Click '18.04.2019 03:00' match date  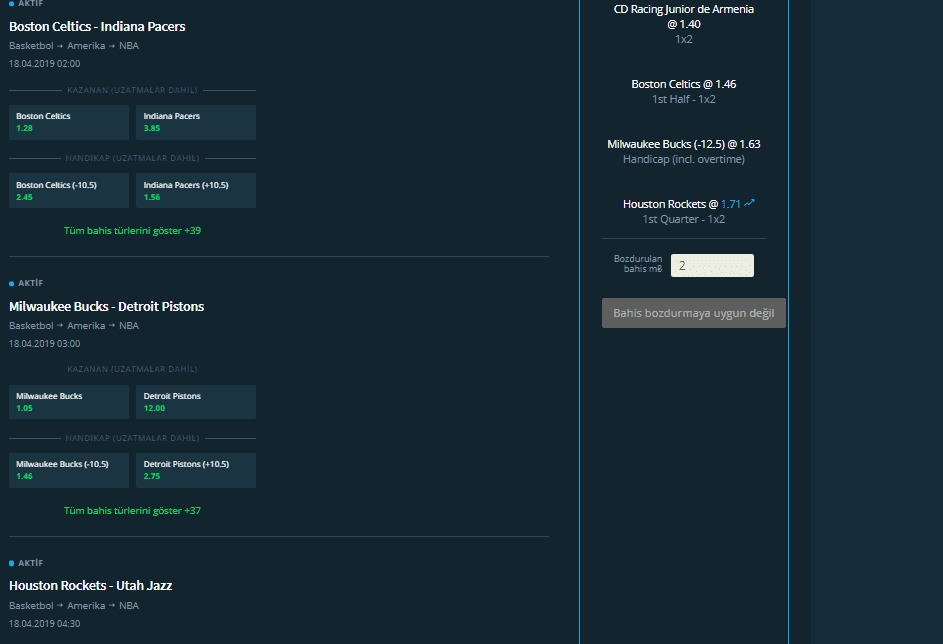tap(45, 344)
